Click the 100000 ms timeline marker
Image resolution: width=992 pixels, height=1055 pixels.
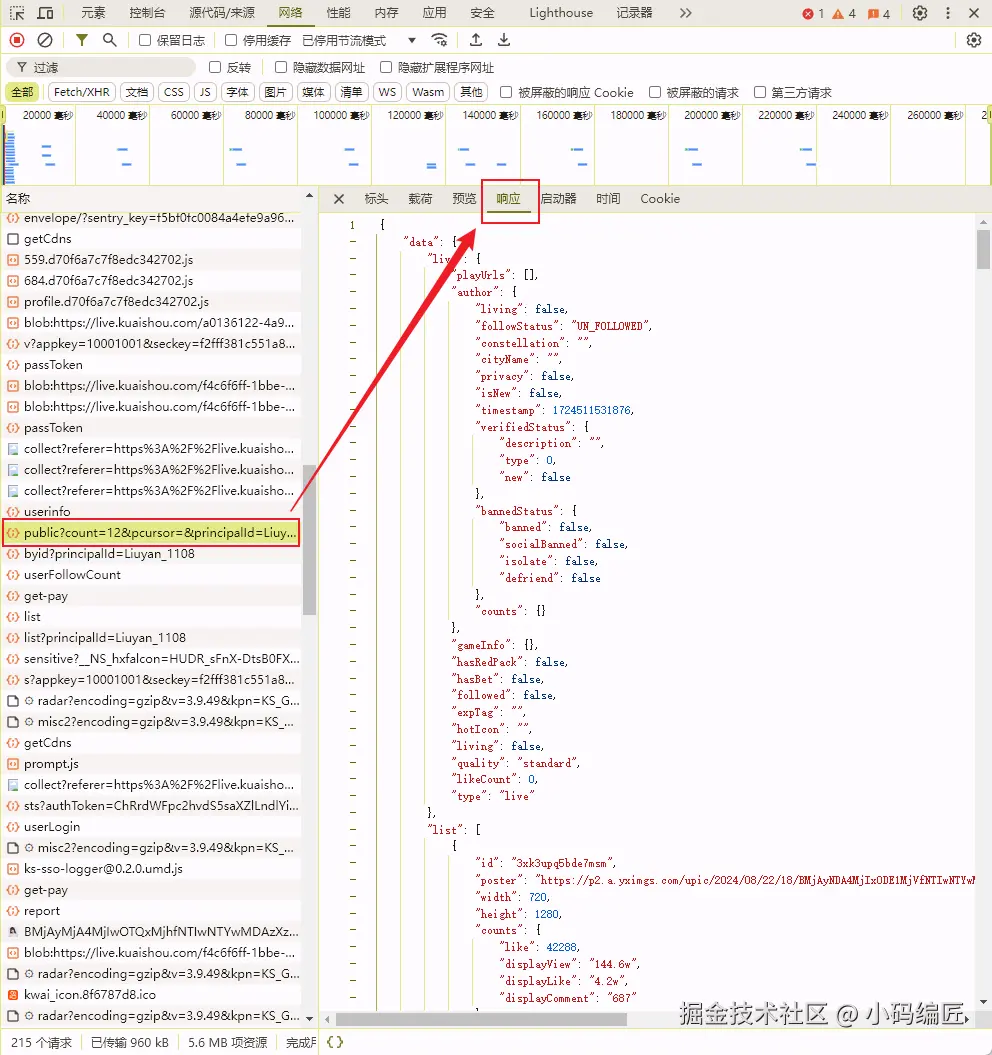[x=341, y=115]
